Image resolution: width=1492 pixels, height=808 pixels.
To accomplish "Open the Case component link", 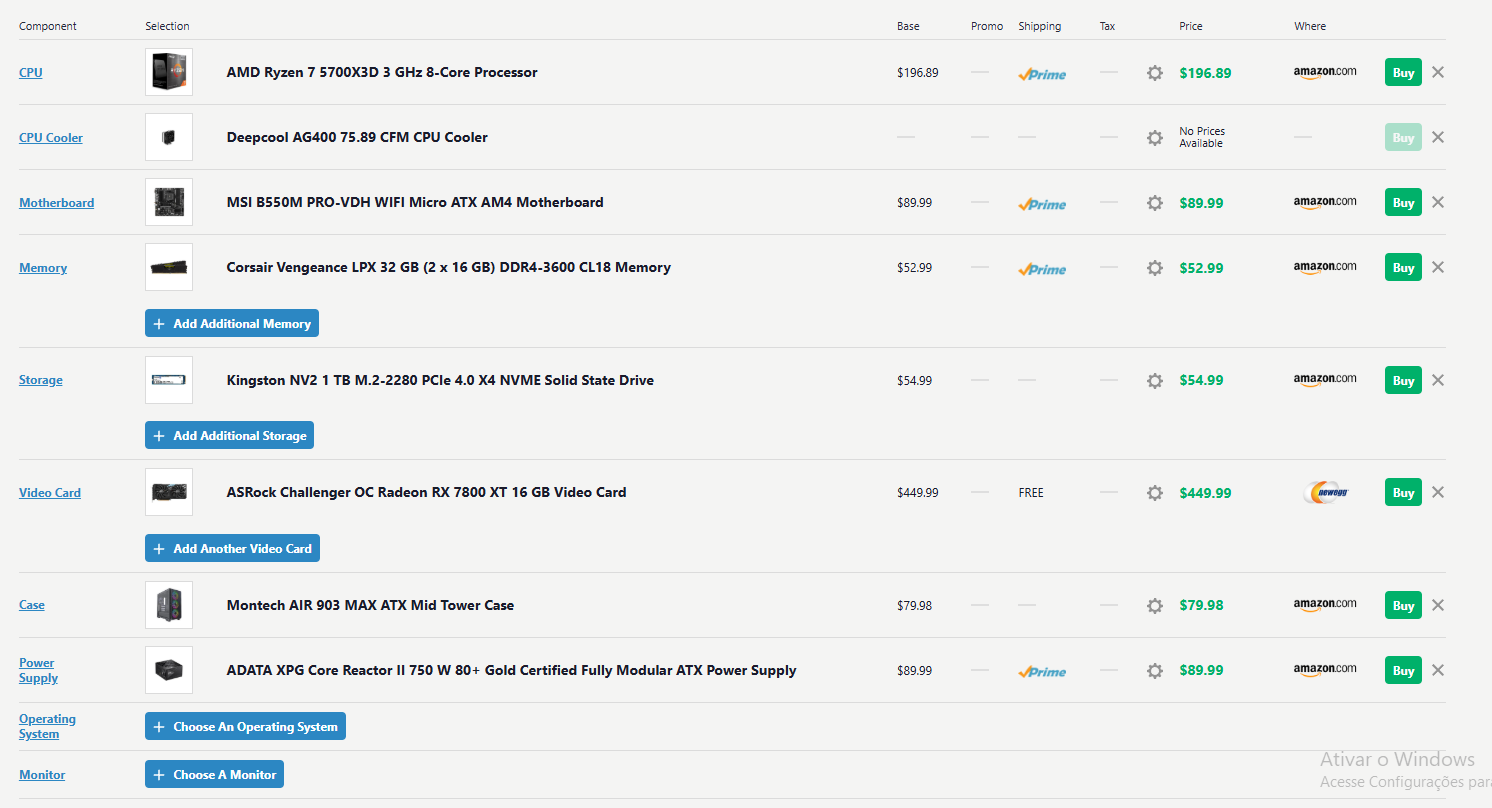I will (32, 605).
